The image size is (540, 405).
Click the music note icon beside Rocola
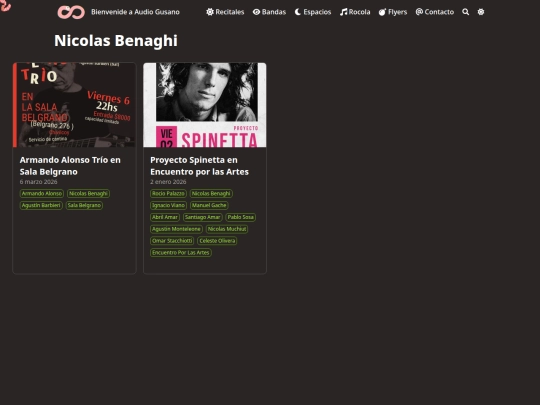pyautogui.click(x=343, y=12)
